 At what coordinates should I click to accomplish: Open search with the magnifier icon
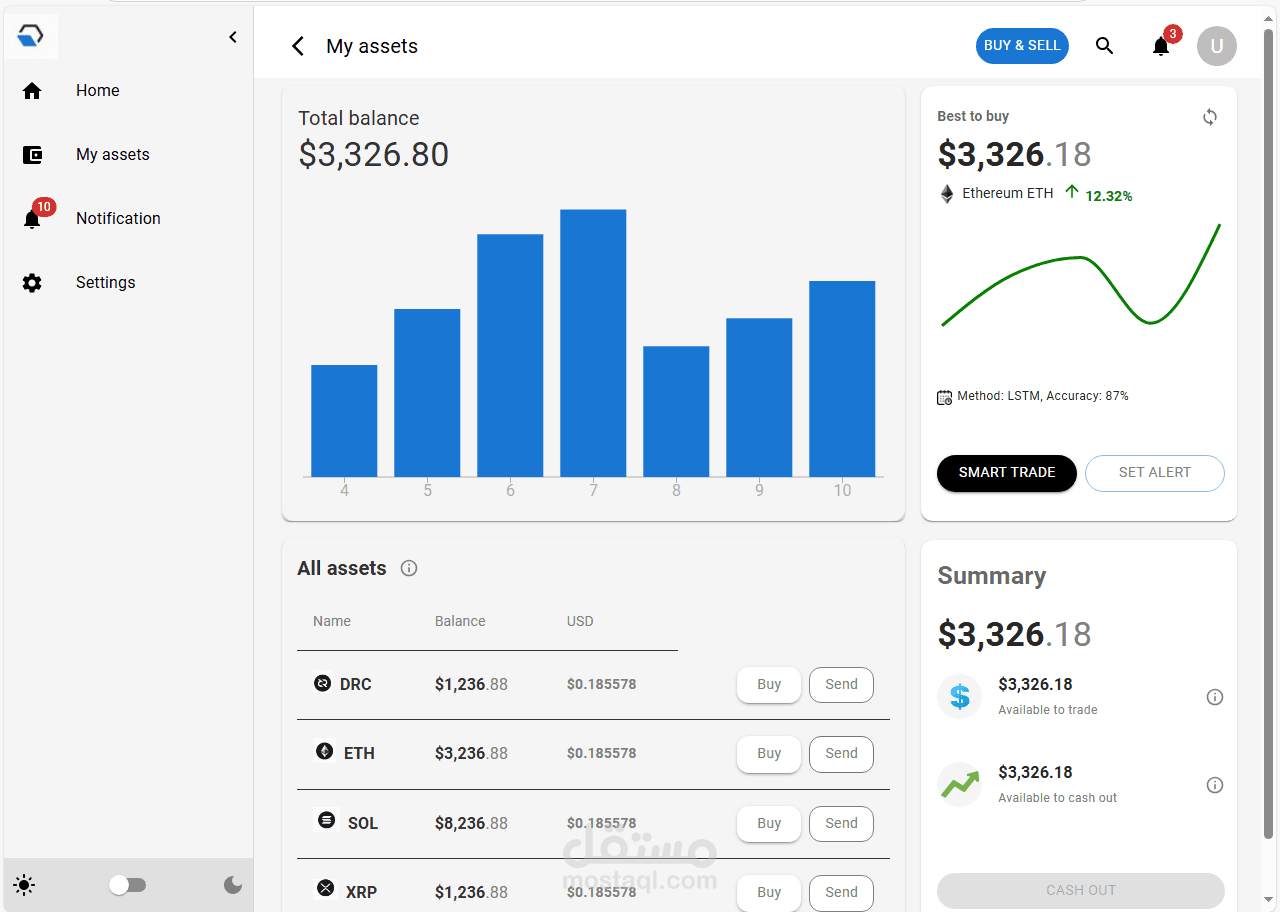1104,46
